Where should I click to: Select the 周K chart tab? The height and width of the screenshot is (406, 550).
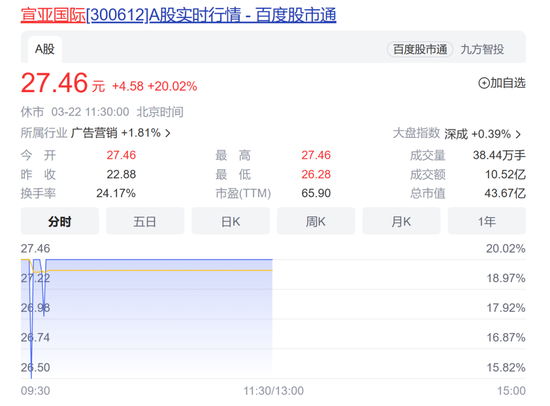(316, 221)
